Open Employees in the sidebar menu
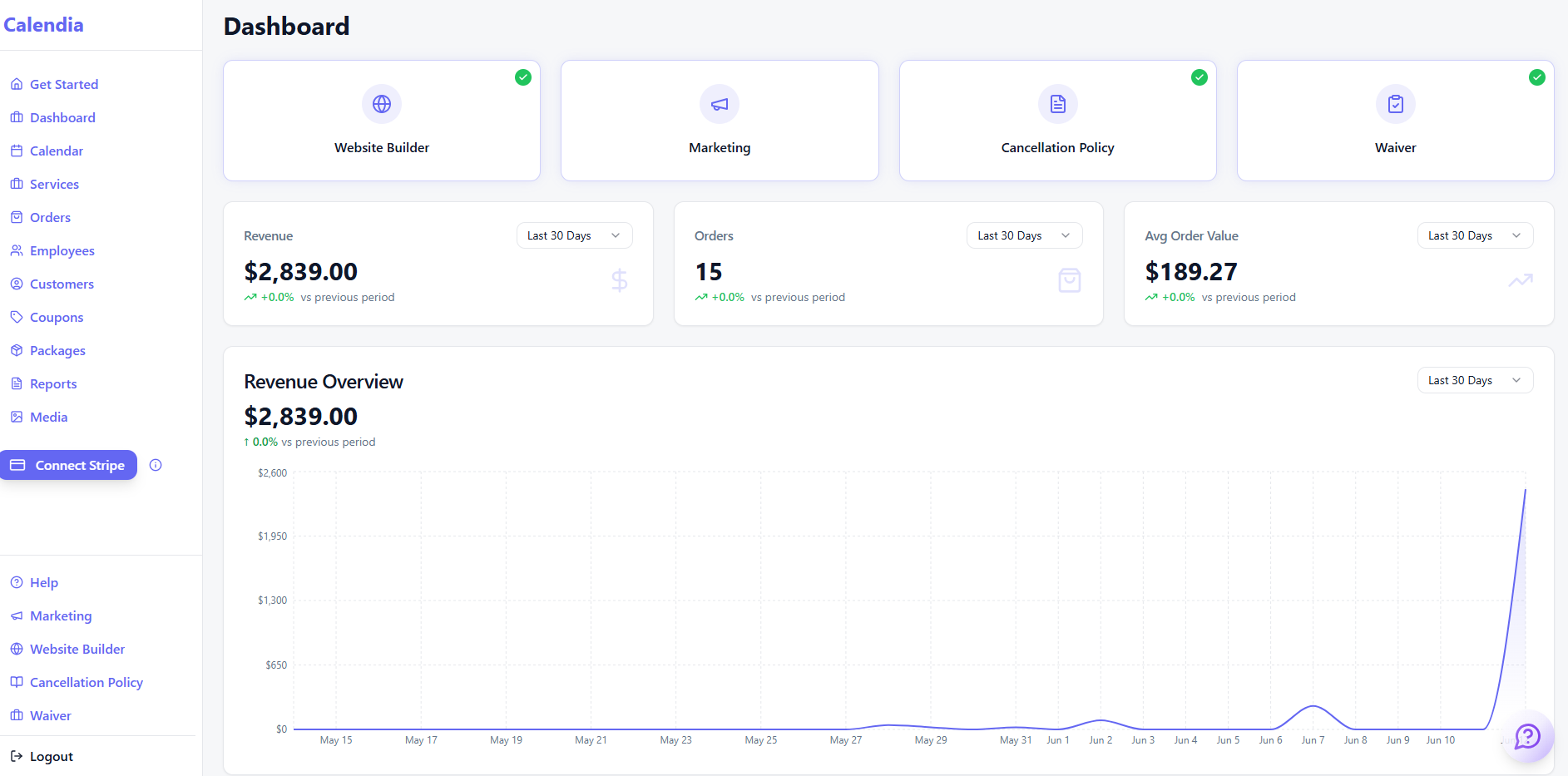This screenshot has width=1568, height=776. click(62, 250)
